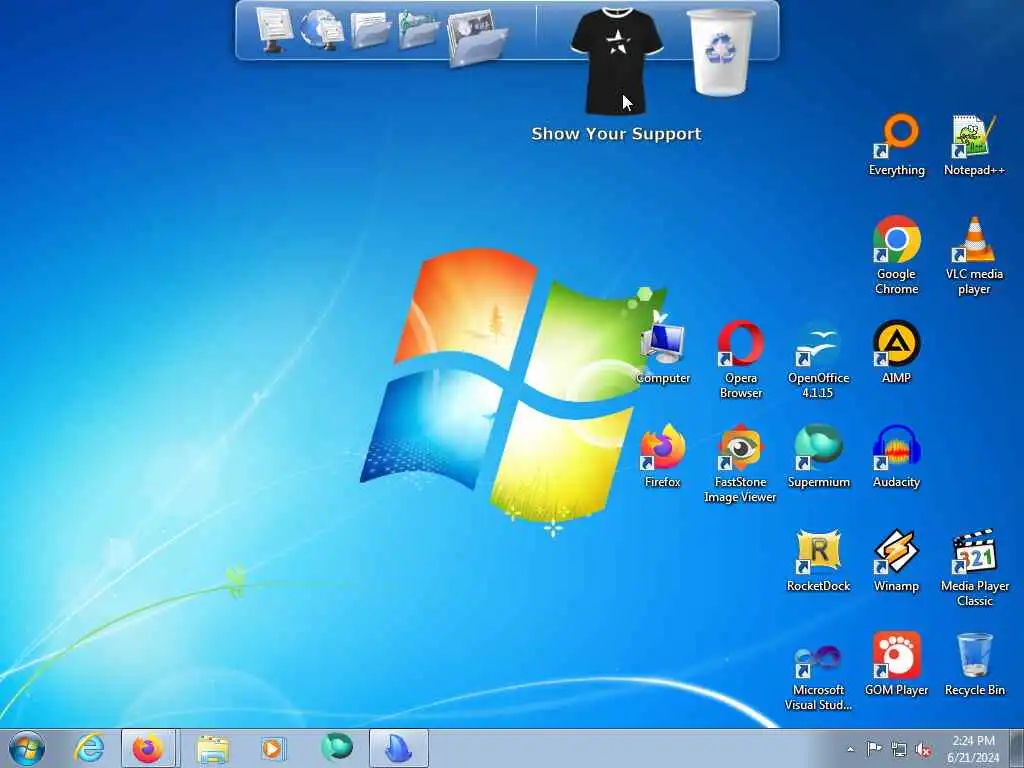Open Network globe icon in RocketDock
The height and width of the screenshot is (768, 1024).
tap(322, 30)
